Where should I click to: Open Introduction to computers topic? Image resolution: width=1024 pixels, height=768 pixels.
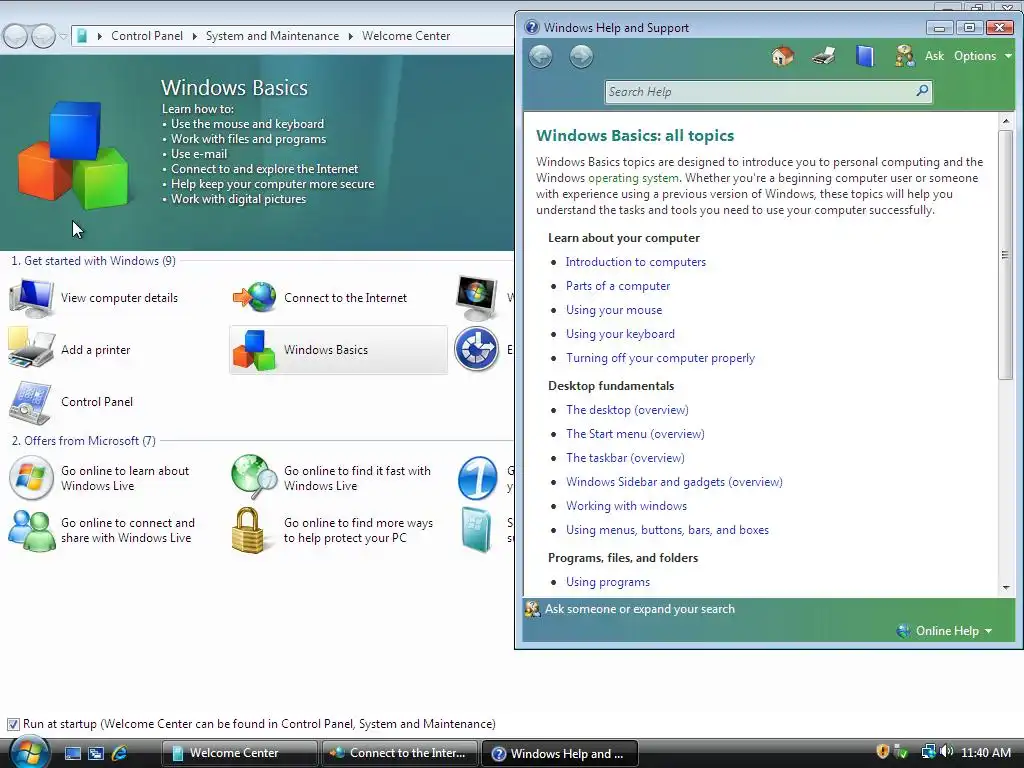(635, 262)
